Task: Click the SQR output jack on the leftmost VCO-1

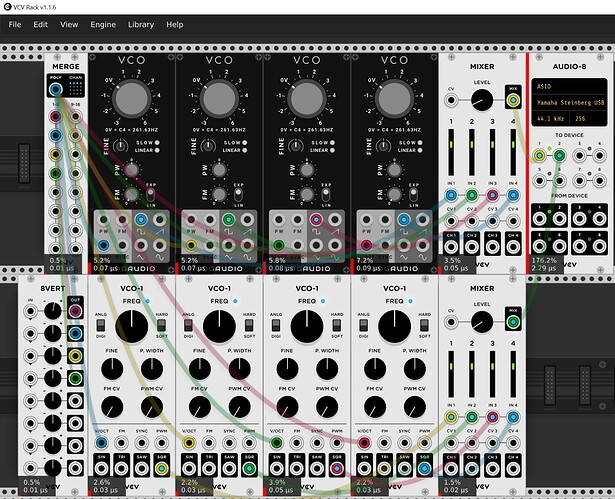Action: tap(162, 469)
